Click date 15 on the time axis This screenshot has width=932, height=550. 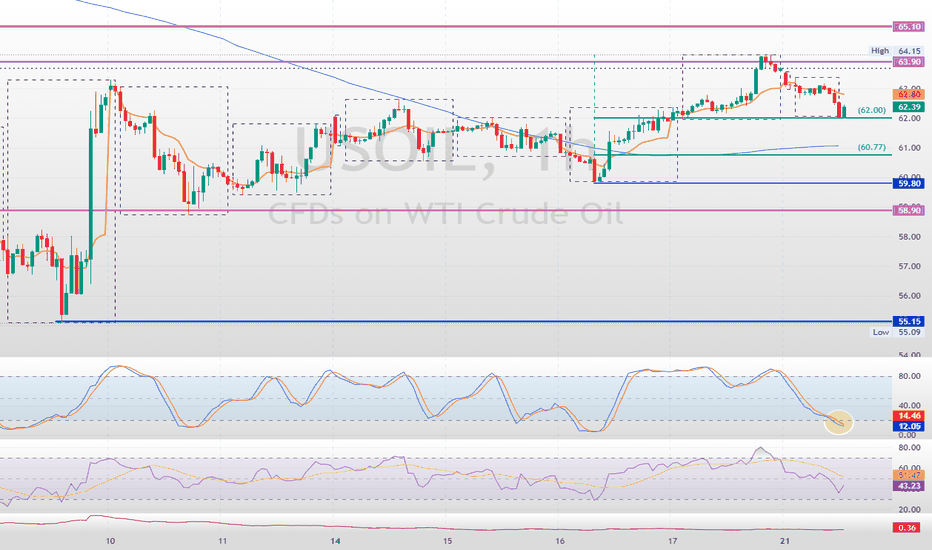tap(448, 541)
